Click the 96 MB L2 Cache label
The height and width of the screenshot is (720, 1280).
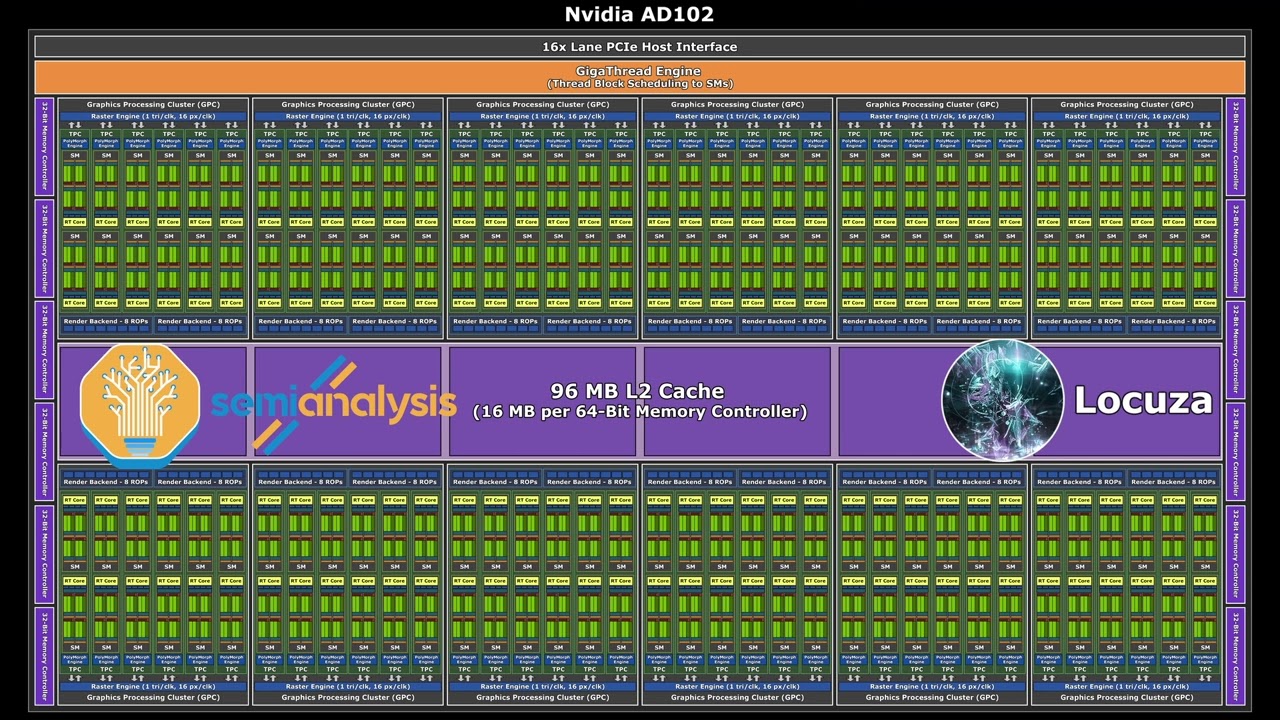click(x=637, y=391)
